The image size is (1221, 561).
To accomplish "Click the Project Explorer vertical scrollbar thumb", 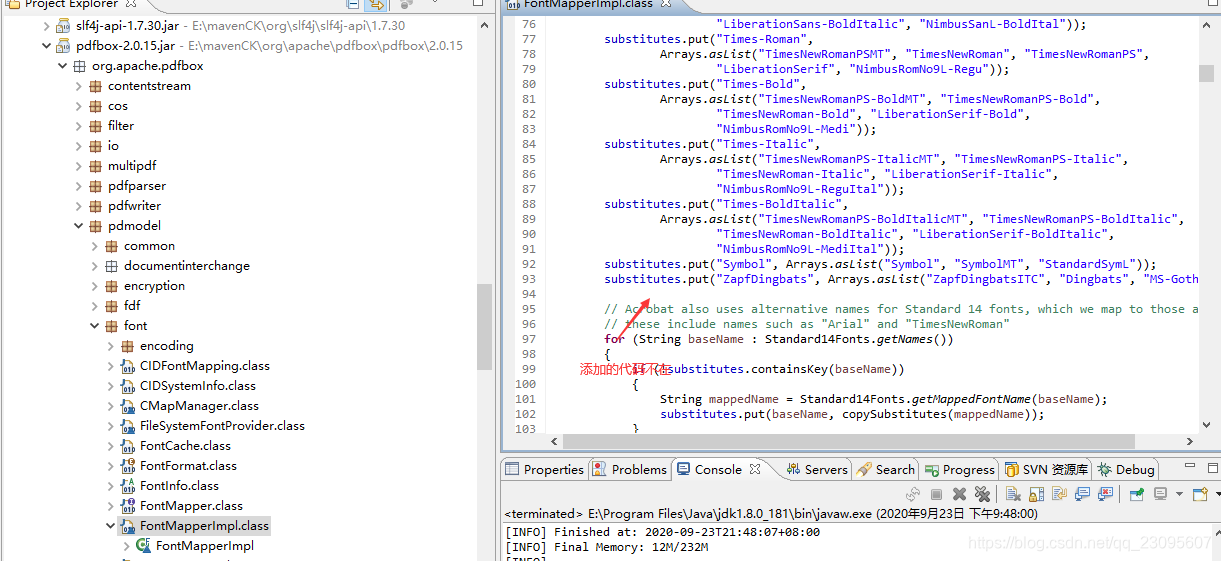I will (x=485, y=326).
